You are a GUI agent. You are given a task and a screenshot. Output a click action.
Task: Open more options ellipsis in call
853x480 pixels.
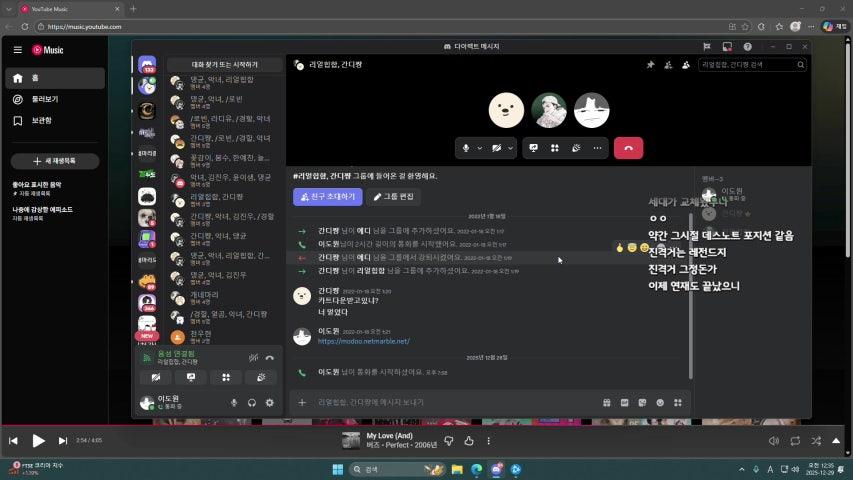pyautogui.click(x=597, y=148)
